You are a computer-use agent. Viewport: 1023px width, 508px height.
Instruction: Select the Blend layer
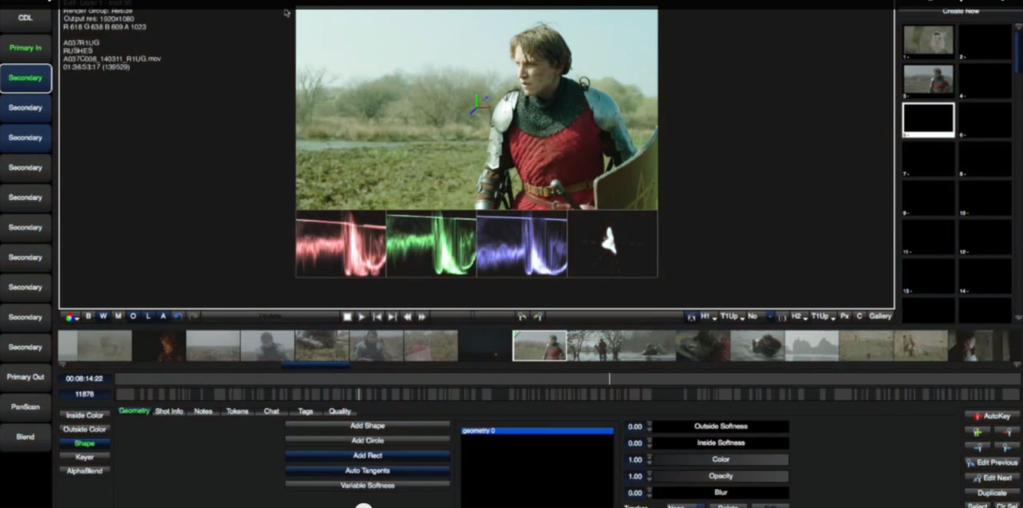pyautogui.click(x=25, y=437)
